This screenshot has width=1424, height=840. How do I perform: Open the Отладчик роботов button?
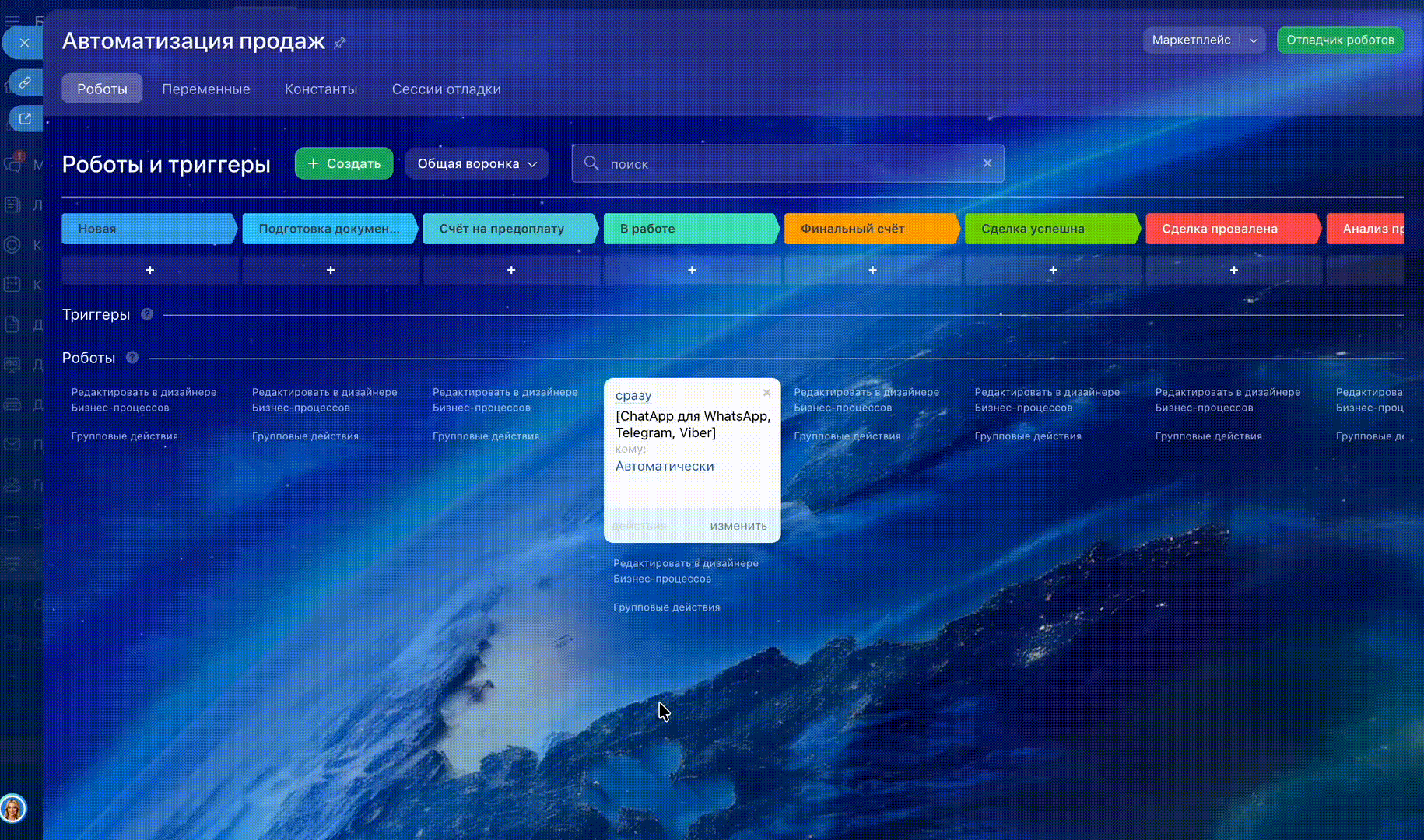1340,40
